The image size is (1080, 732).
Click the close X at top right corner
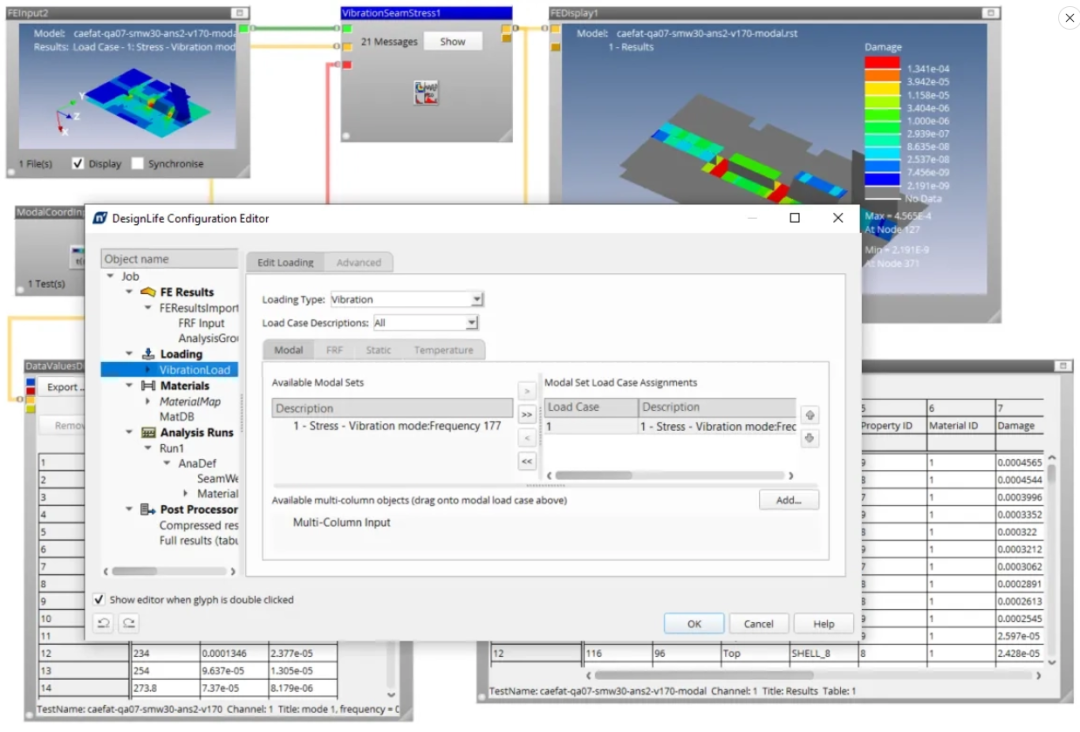pyautogui.click(x=1069, y=18)
